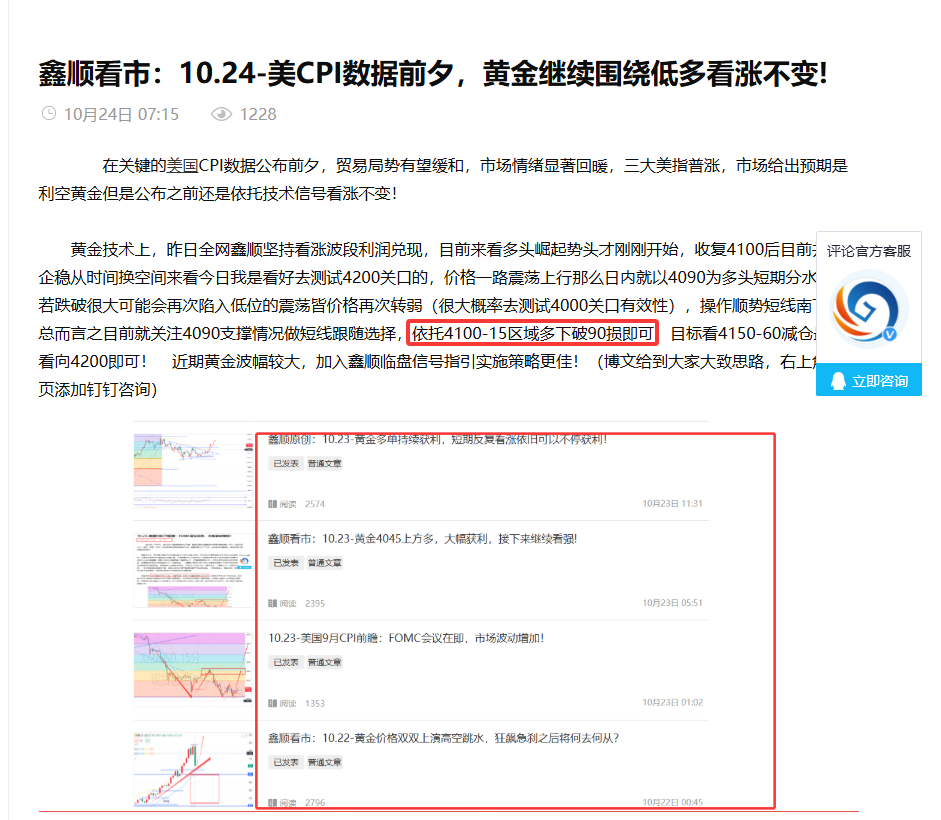Viewport: 941px width, 820px height.
Task: Click the view count 1228
Action: [258, 114]
